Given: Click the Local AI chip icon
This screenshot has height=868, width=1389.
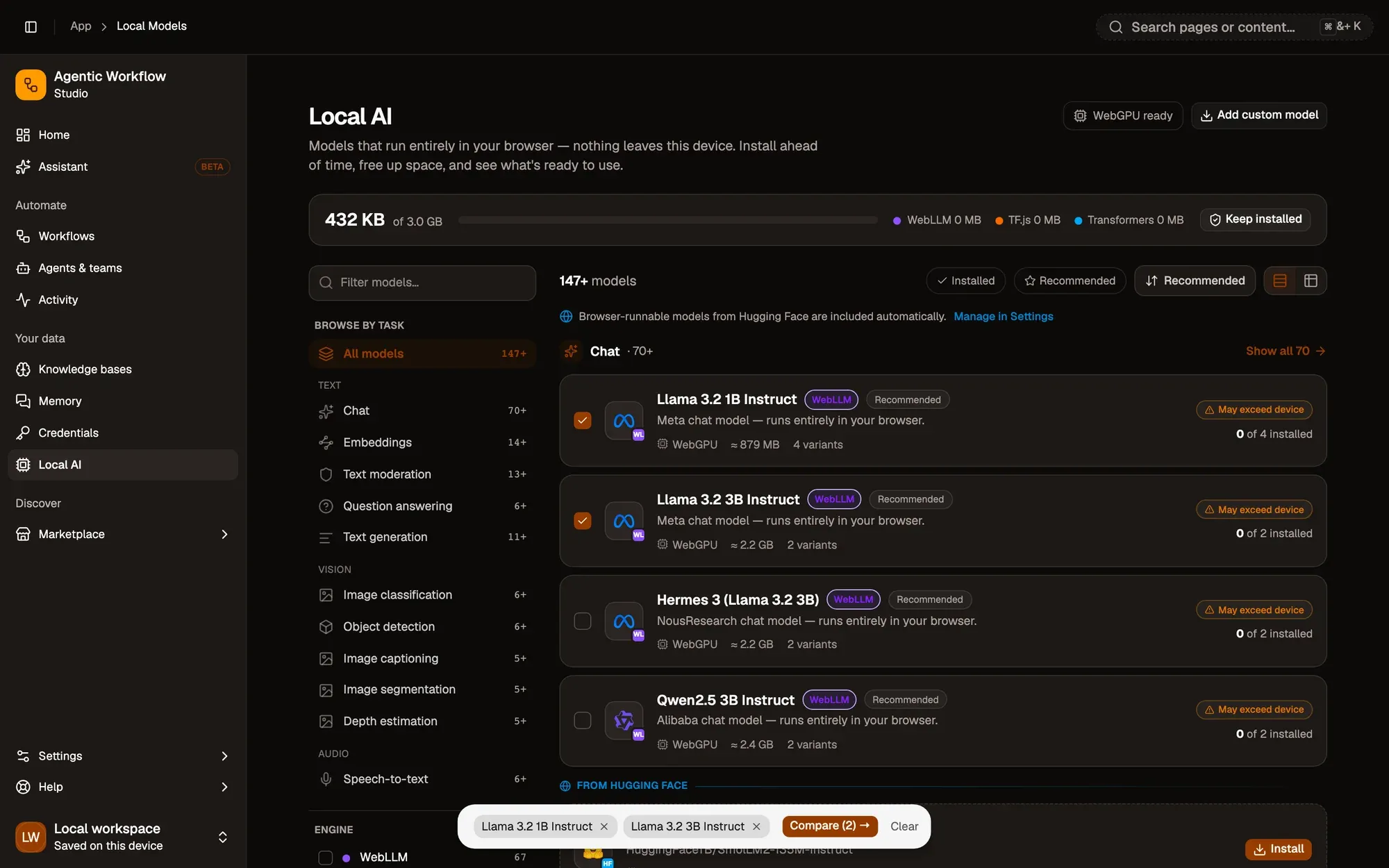Looking at the screenshot, I should [x=23, y=465].
